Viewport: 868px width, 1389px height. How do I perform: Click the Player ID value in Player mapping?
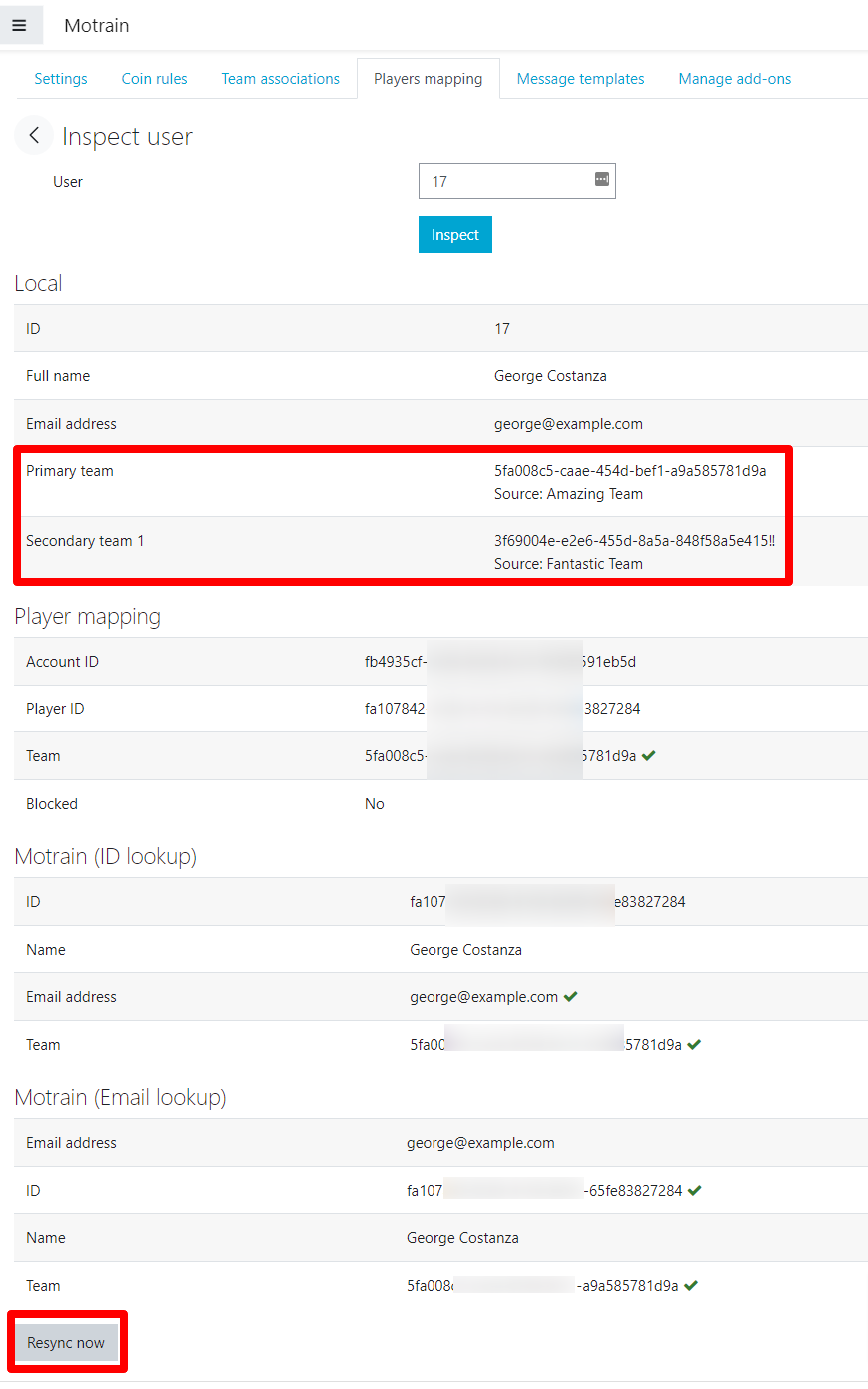[502, 709]
